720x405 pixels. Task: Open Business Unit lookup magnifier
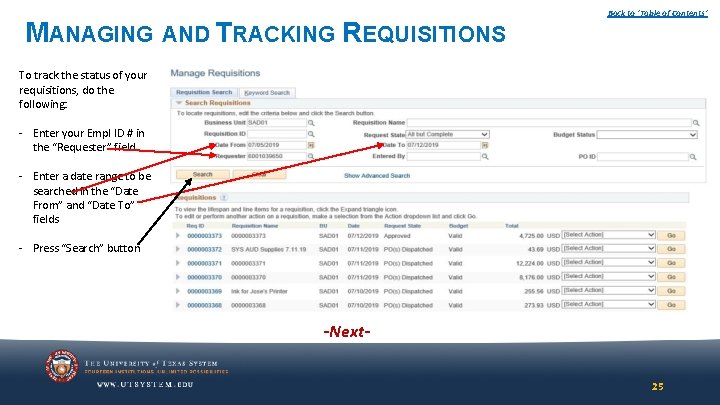(x=311, y=123)
